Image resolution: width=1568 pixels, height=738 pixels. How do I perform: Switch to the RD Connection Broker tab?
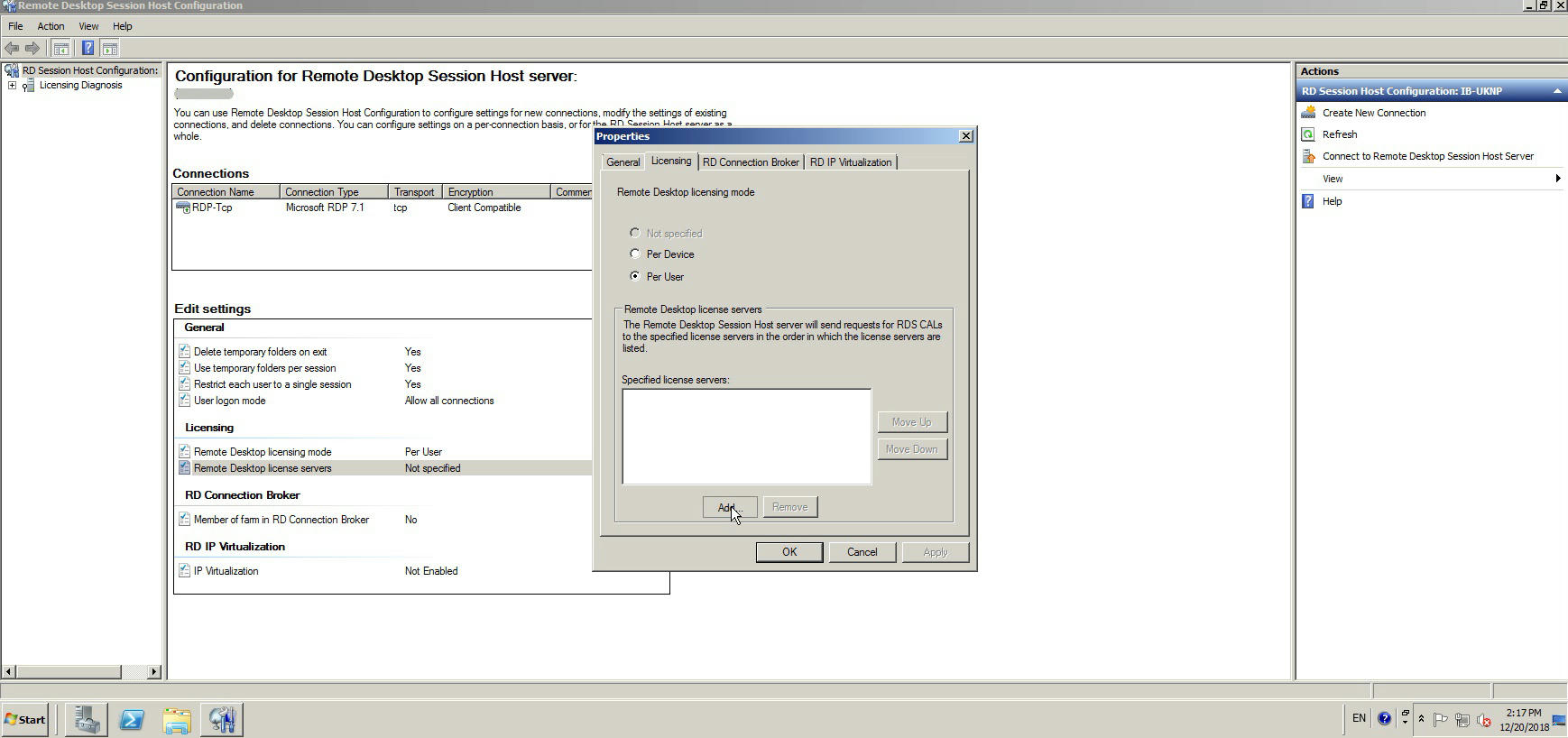750,162
